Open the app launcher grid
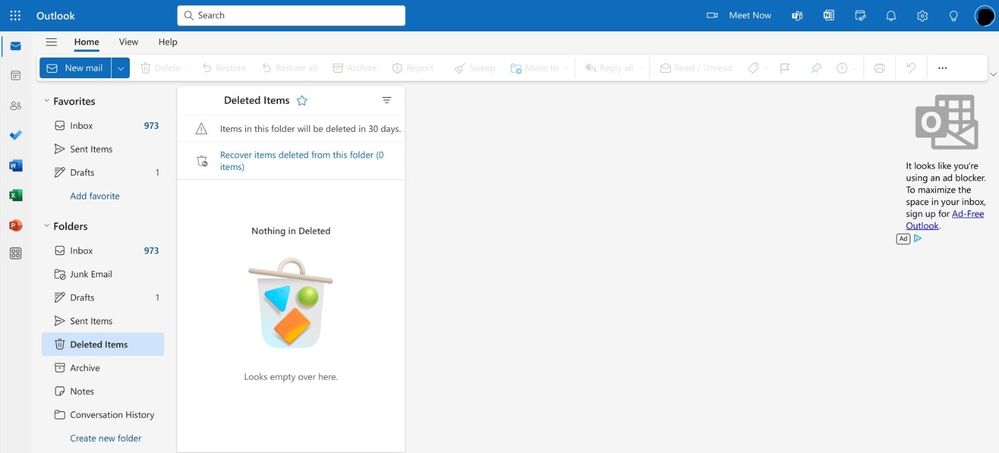Screen dimensions: 999x453 point(15,15)
